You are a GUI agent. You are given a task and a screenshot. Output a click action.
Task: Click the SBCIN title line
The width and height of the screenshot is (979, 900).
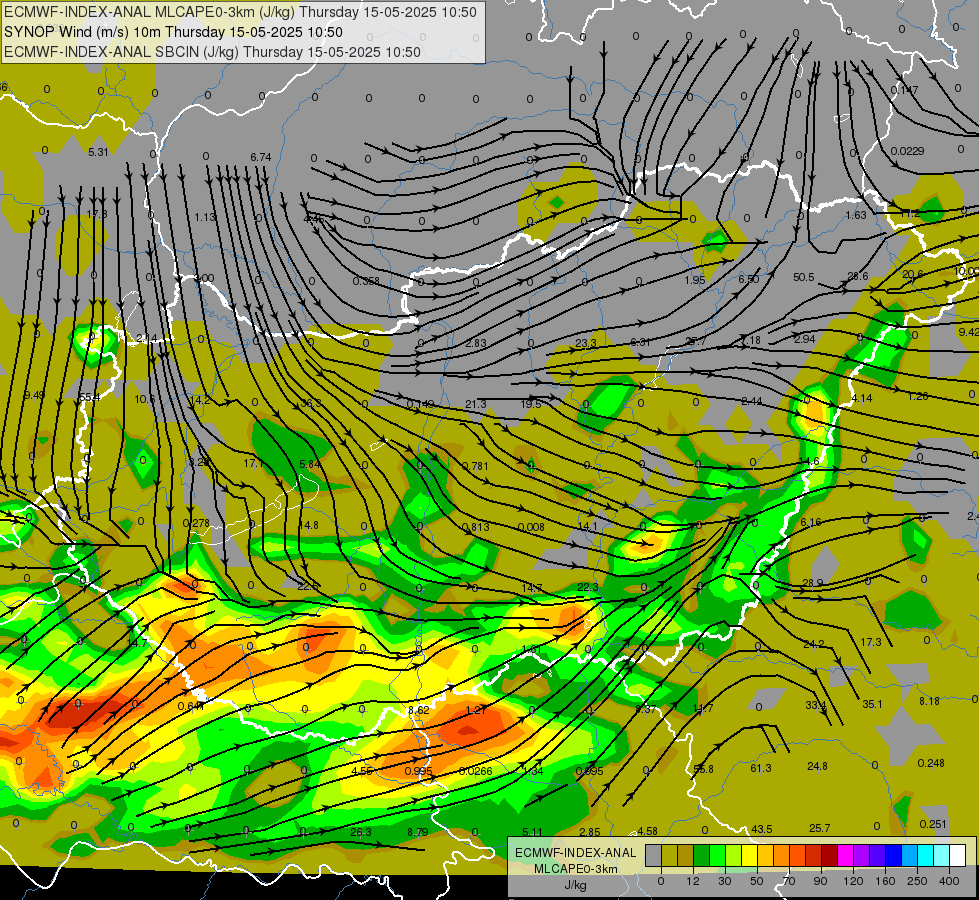tap(212, 52)
